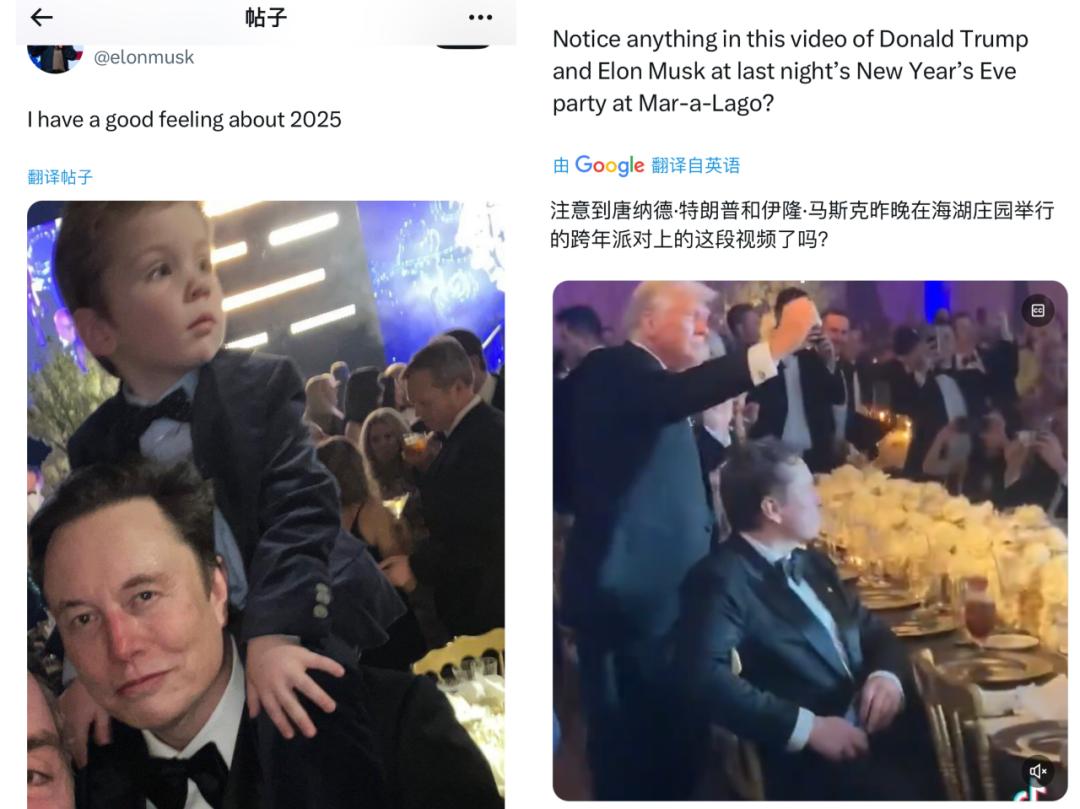Go back using the left arrow
The height and width of the screenshot is (809, 1080).
41,17
